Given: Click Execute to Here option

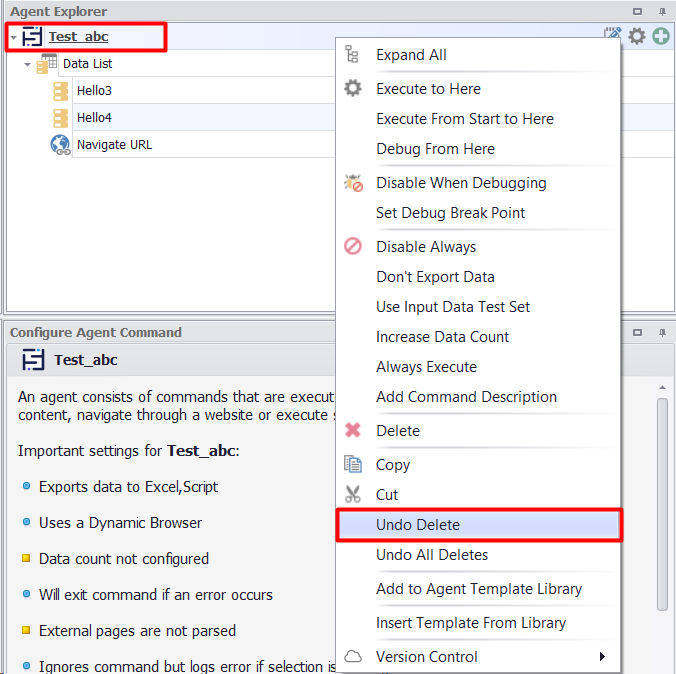Looking at the screenshot, I should [x=428, y=89].
